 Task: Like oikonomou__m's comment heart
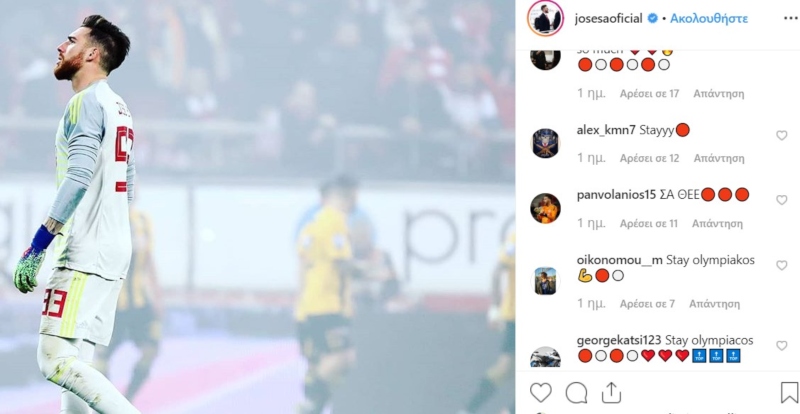click(x=781, y=265)
